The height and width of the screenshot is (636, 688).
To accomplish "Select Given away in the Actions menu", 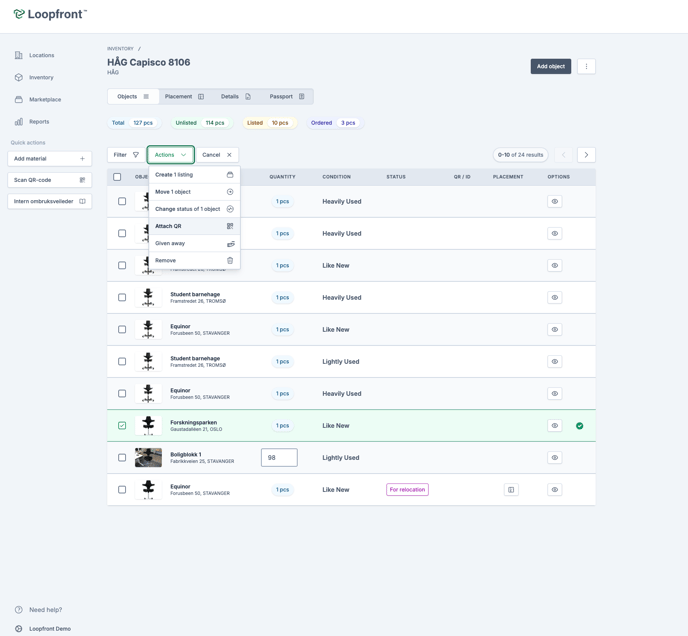I will click(x=194, y=243).
